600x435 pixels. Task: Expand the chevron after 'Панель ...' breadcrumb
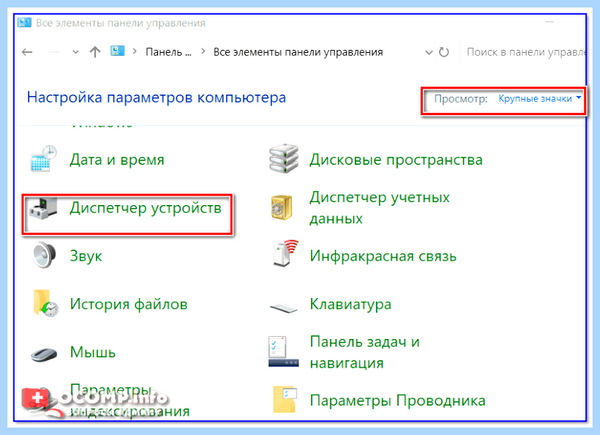tap(203, 51)
